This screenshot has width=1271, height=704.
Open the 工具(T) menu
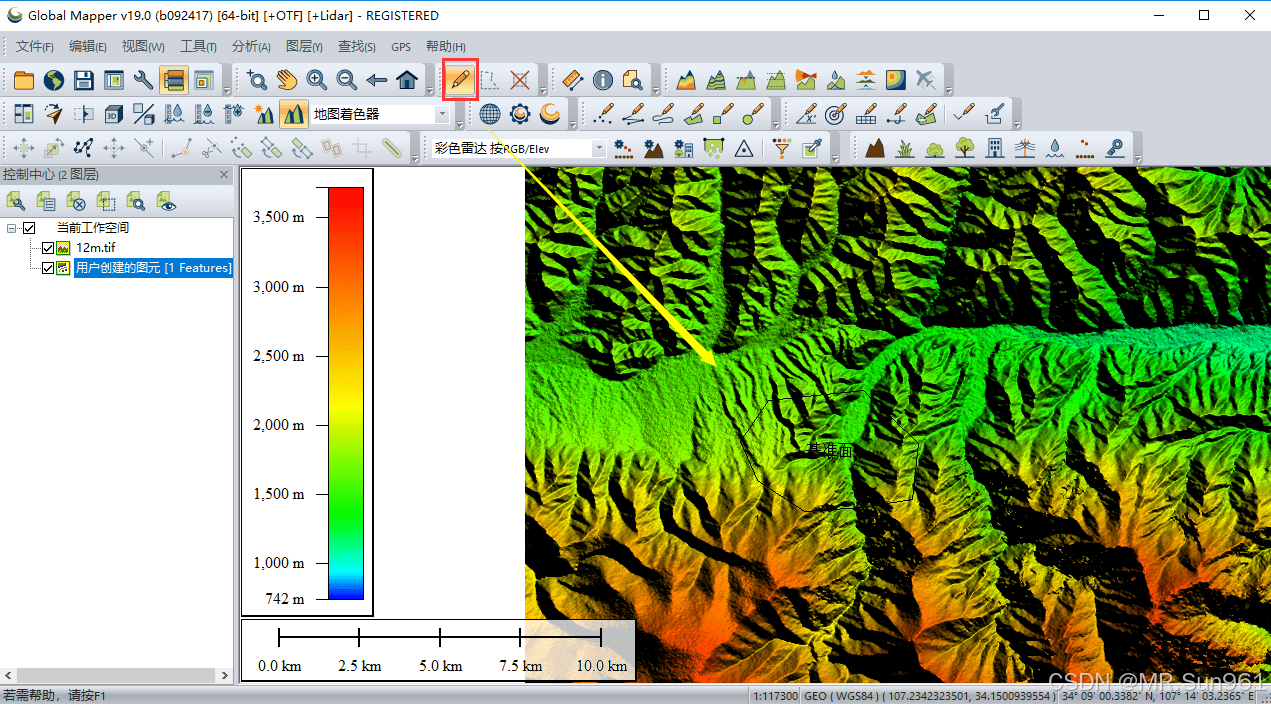(x=198, y=46)
